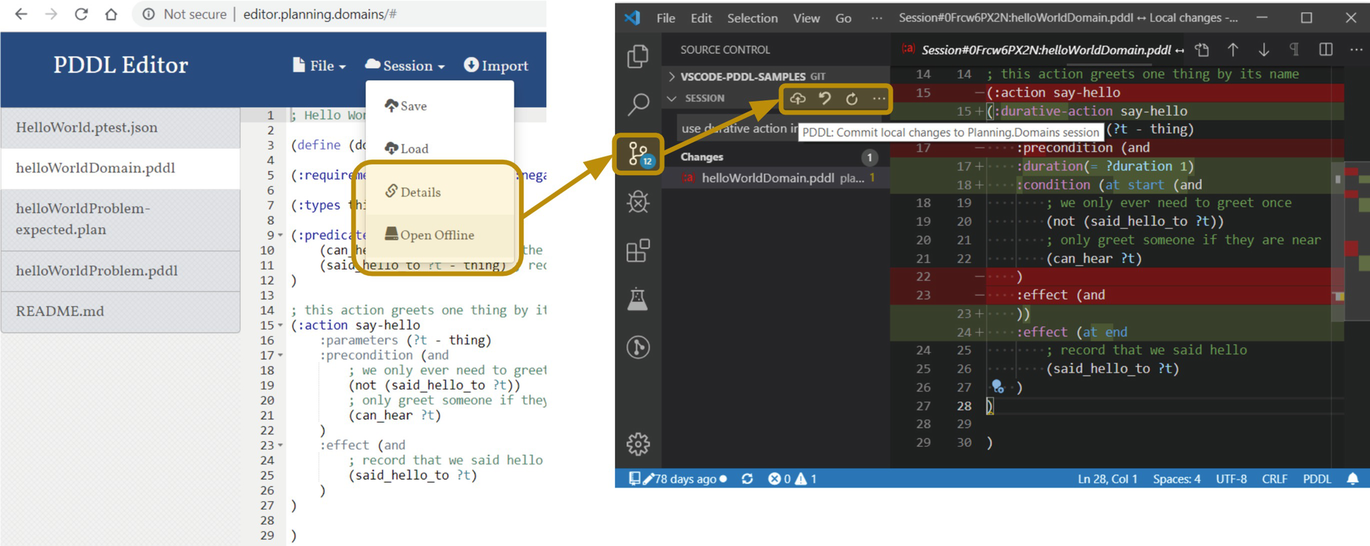The width and height of the screenshot is (1370, 546).
Task: Go to next change arrow
Action: pos(1264,50)
